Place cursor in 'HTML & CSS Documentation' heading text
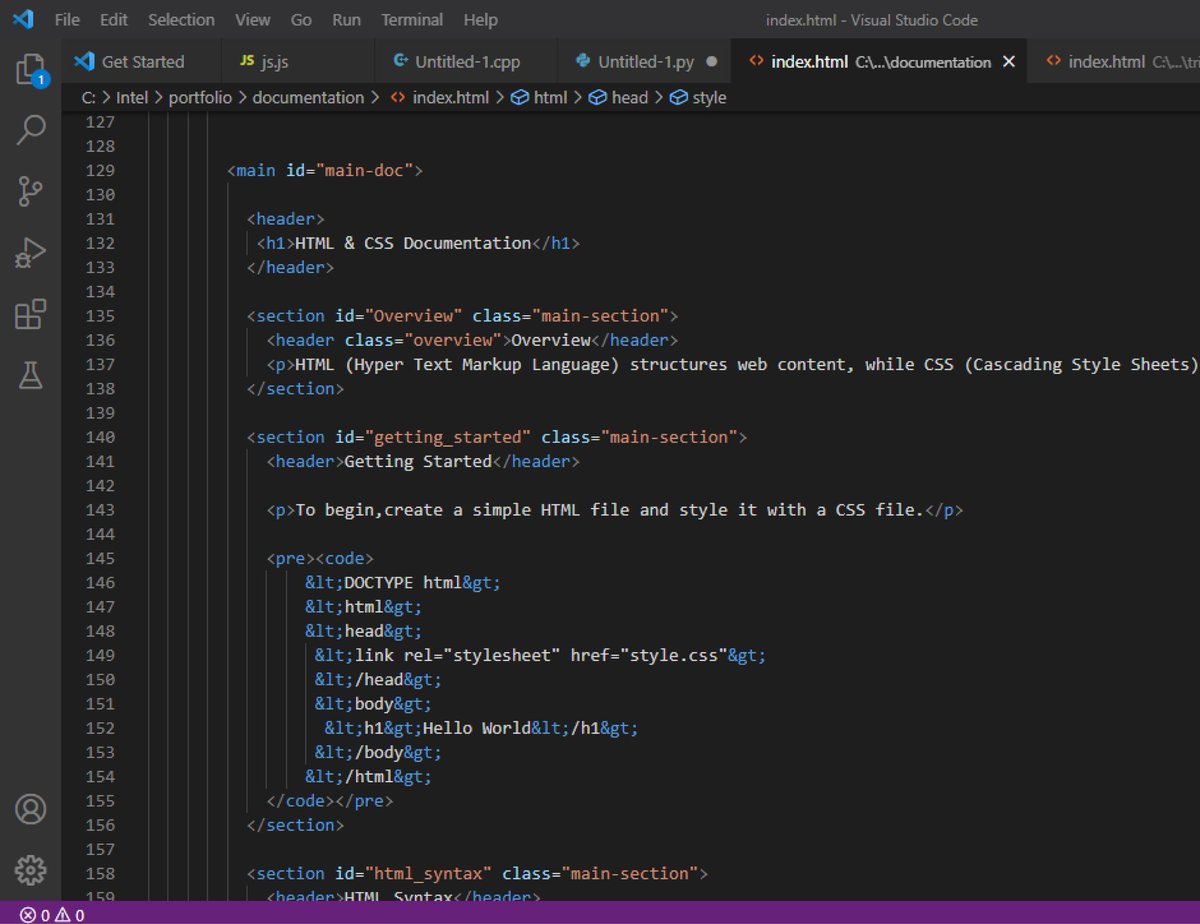 tap(413, 243)
